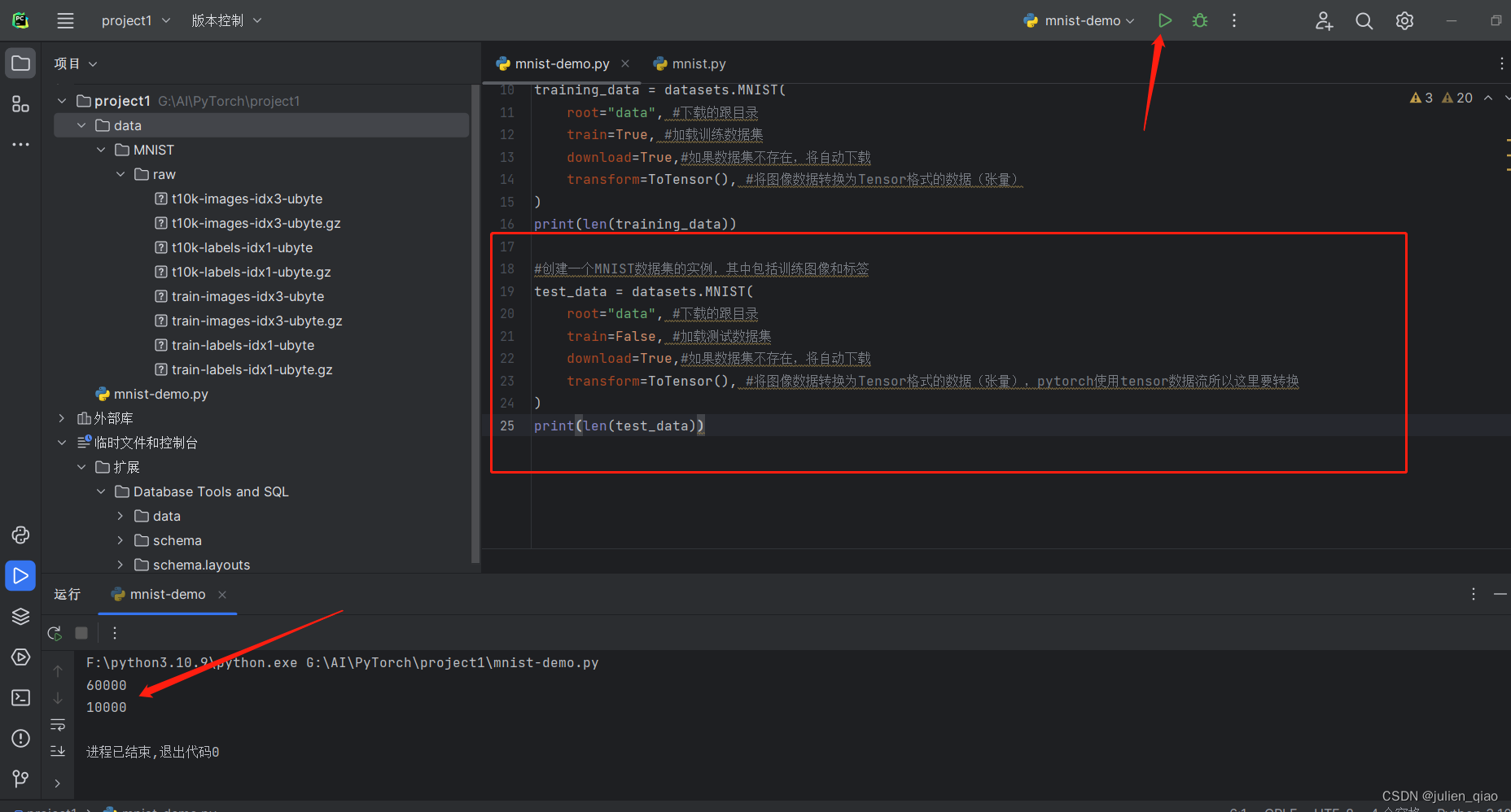Open the Services tool window icon
This screenshot has width=1511, height=812.
(20, 657)
